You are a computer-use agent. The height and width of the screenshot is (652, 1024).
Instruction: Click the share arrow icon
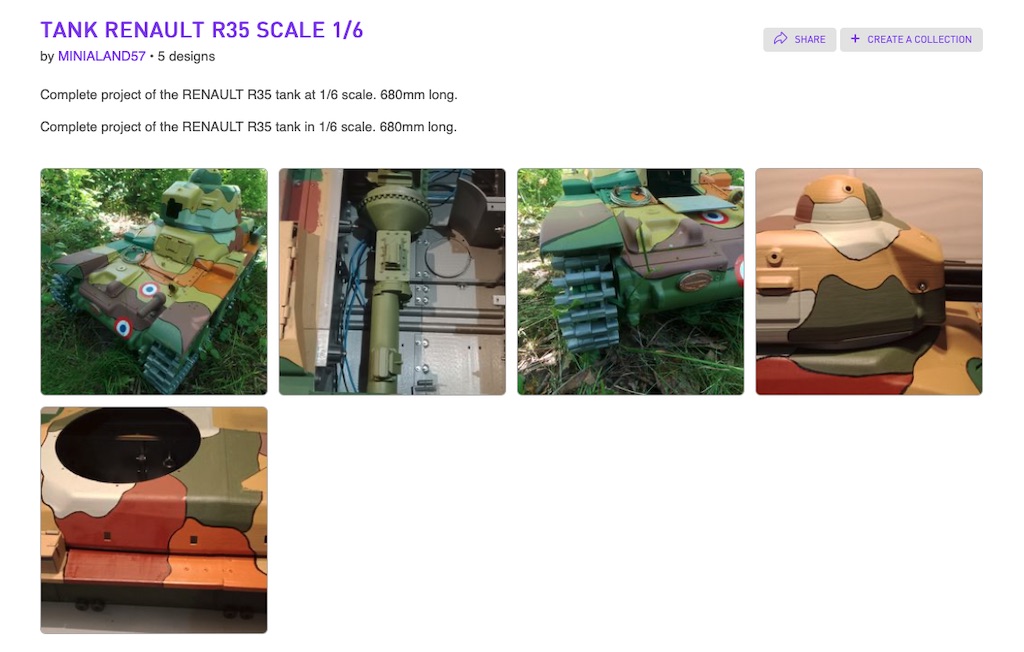click(780, 39)
